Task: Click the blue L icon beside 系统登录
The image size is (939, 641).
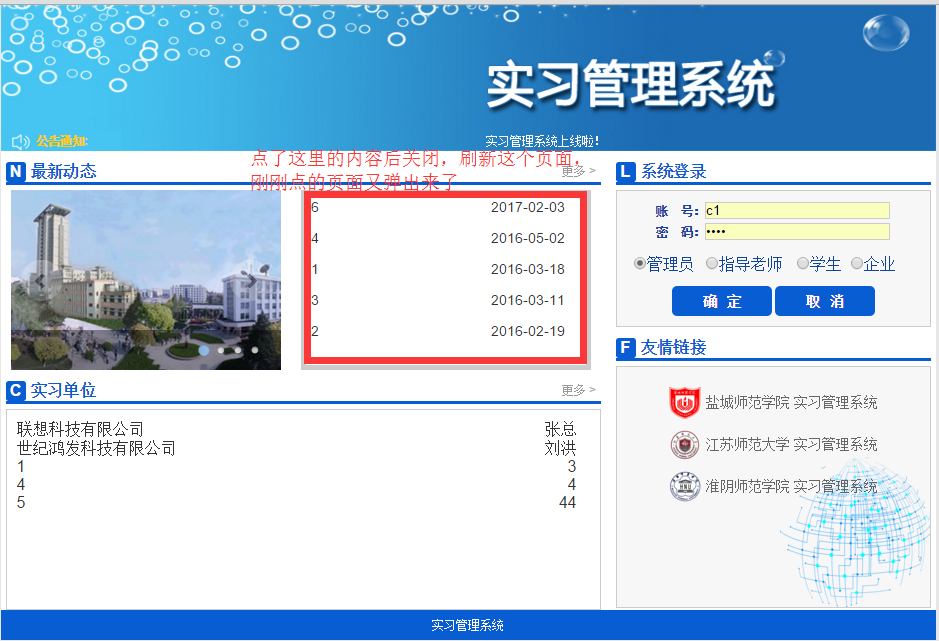Action: [626, 172]
